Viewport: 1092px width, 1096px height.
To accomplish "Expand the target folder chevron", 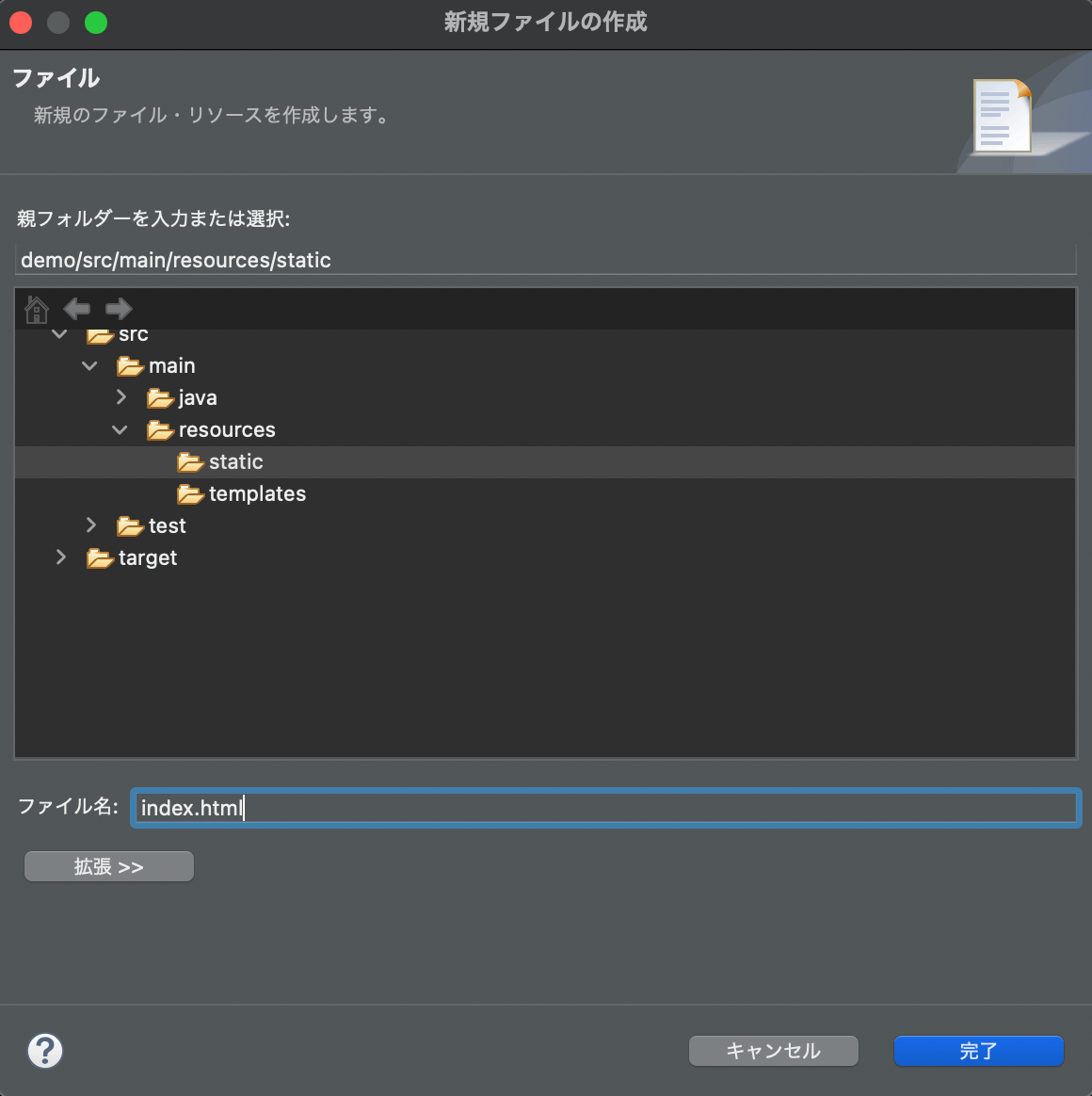I will [x=61, y=557].
